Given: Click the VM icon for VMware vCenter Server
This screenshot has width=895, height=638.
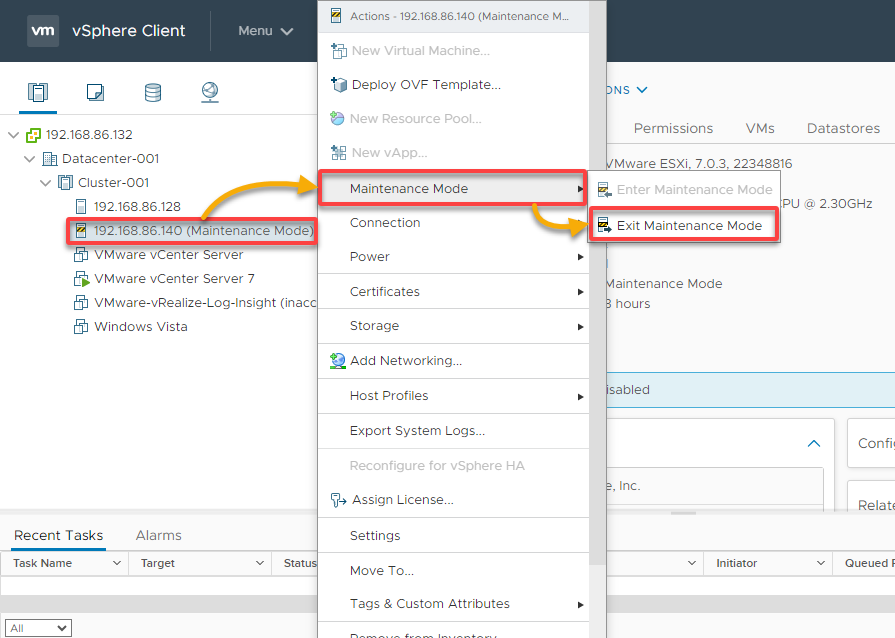Looking at the screenshot, I should click(x=81, y=255).
